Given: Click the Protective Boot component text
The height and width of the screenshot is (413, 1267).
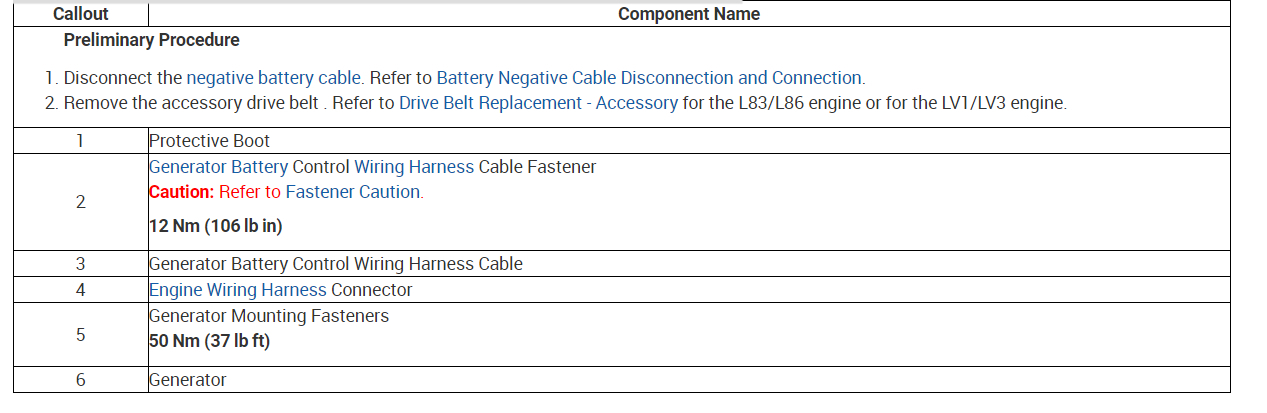Looking at the screenshot, I should click(209, 141).
